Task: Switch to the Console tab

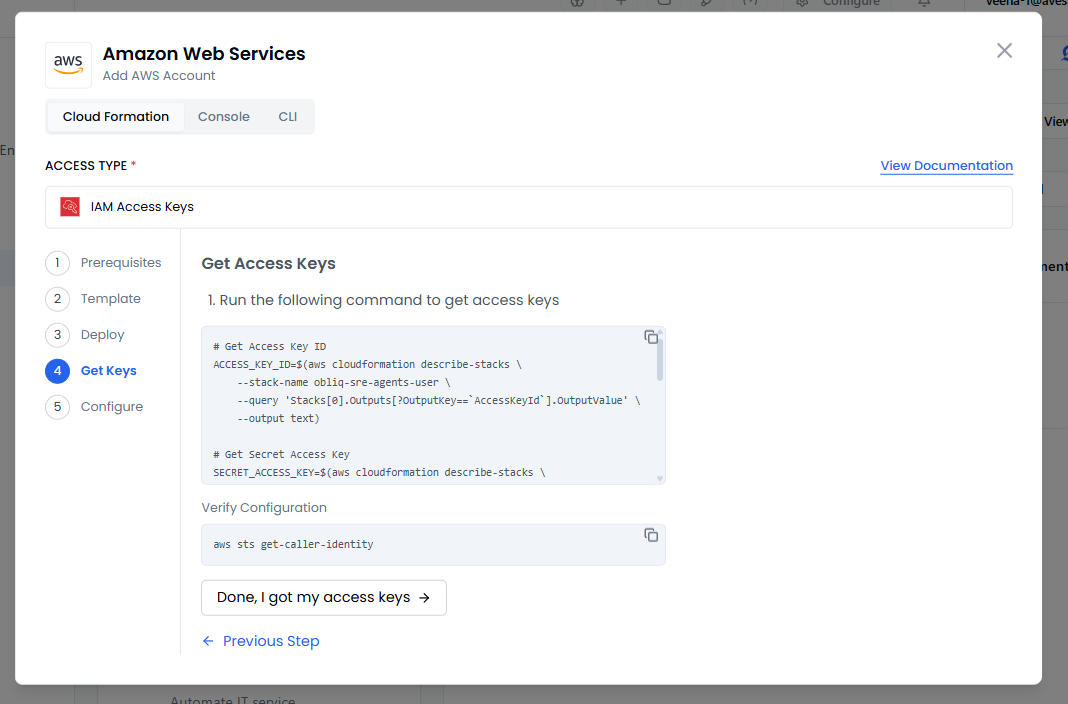Action: pyautogui.click(x=223, y=117)
